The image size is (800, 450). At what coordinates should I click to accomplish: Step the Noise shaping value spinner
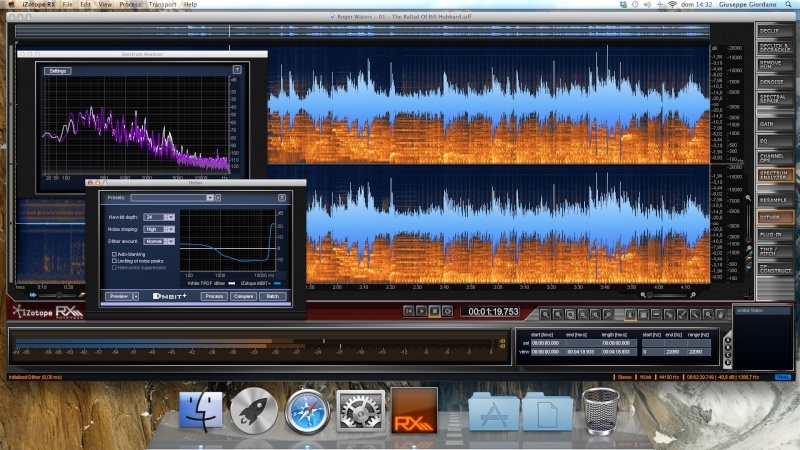(x=165, y=229)
